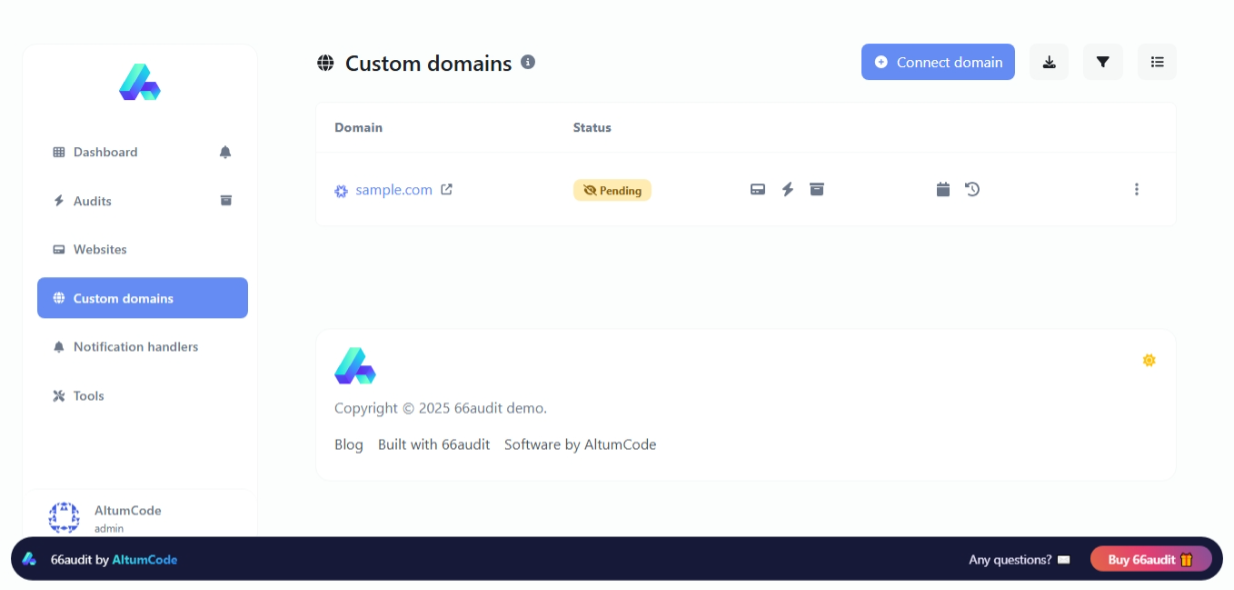Viewport: 1234px width, 590px height.
Task: Toggle the light/dark theme sun icon
Action: click(x=1149, y=360)
